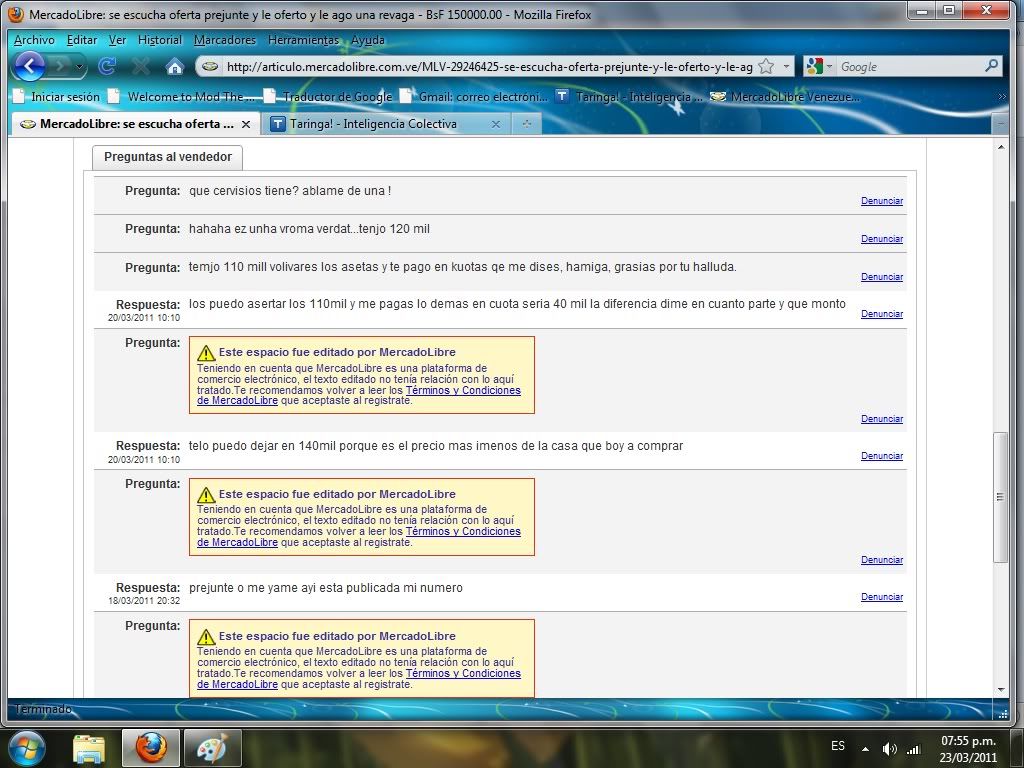Open the Herramientas menu
The height and width of the screenshot is (768, 1024).
pyautogui.click(x=304, y=40)
